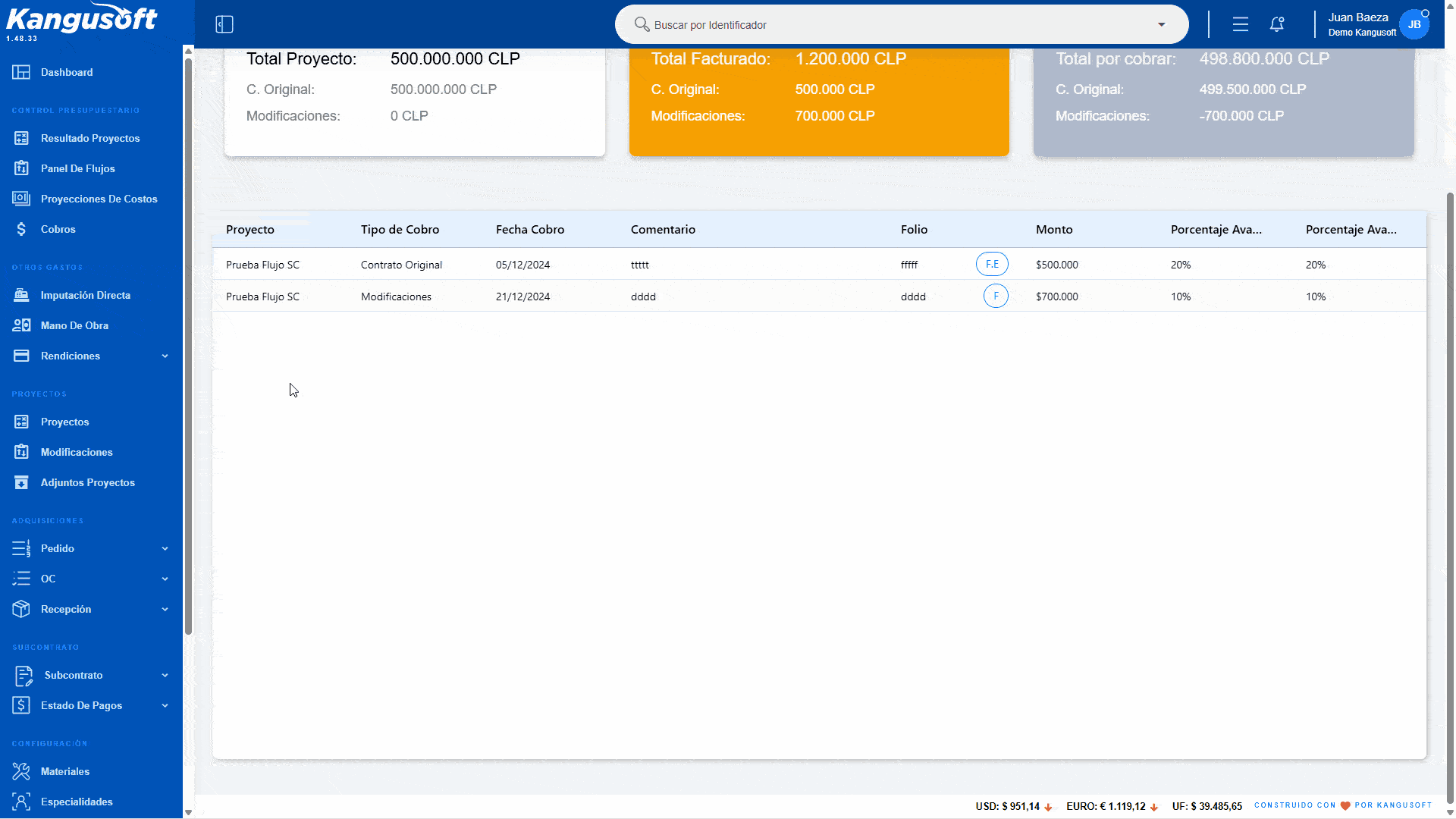Collapse sidebar with panel toggle icon
Image resolution: width=1456 pixels, height=819 pixels.
click(x=224, y=24)
